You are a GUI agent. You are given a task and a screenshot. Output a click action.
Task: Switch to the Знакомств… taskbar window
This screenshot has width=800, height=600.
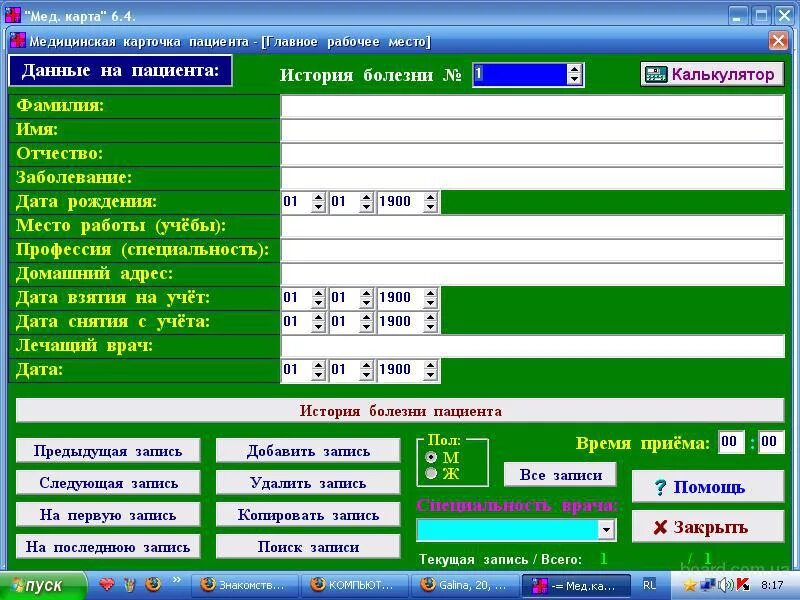coord(245,585)
